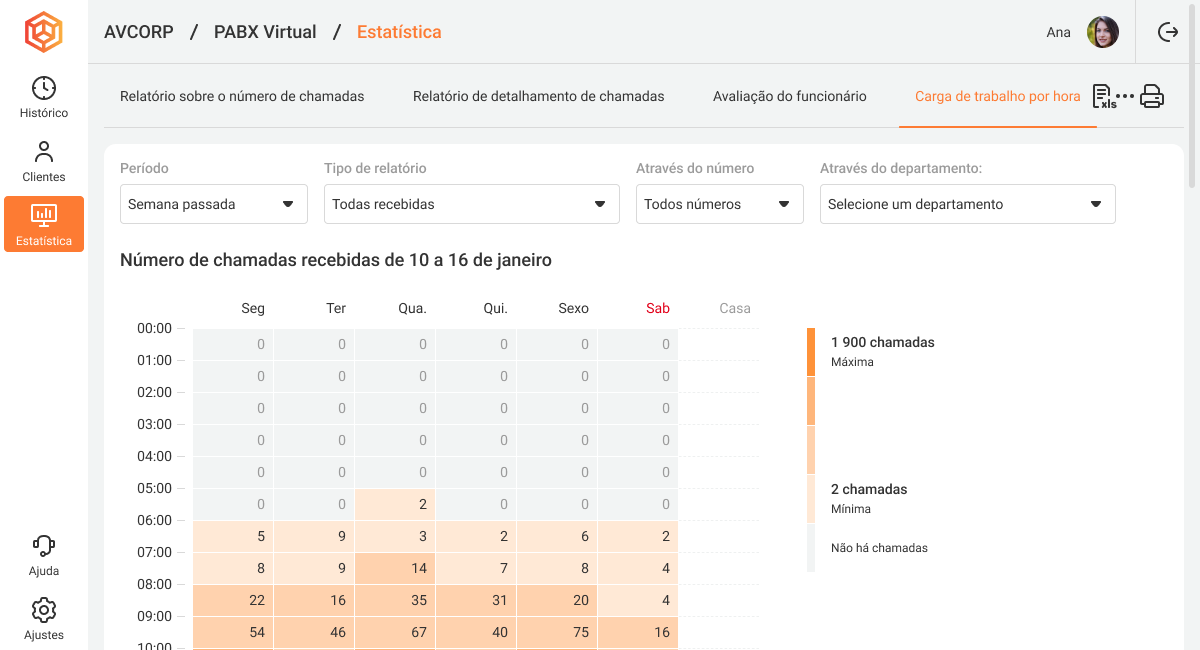1200x650 pixels.
Task: Select the Estatística sidebar item
Action: tap(44, 224)
